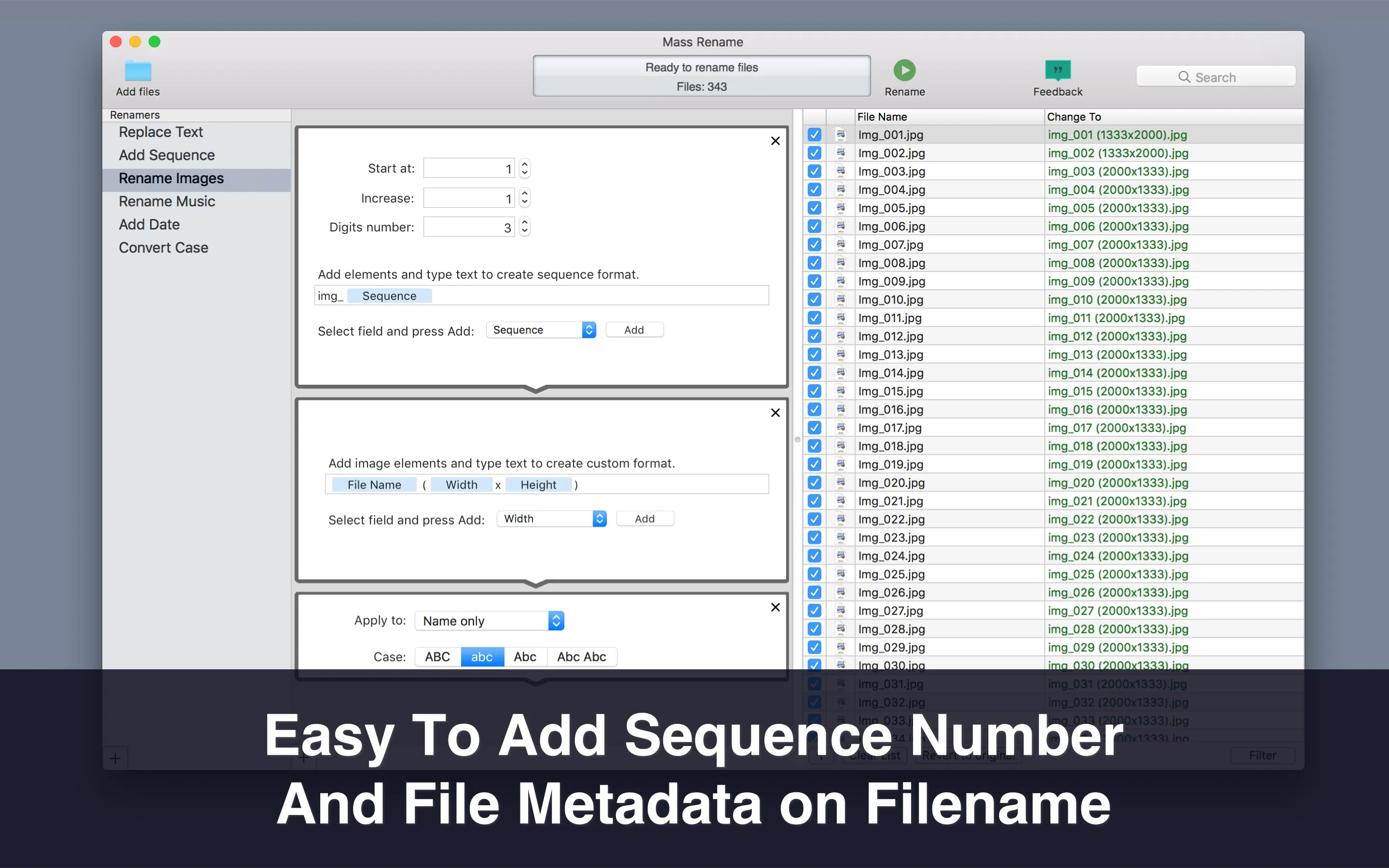Click the magnifier icon in the Search field

pyautogui.click(x=1184, y=77)
